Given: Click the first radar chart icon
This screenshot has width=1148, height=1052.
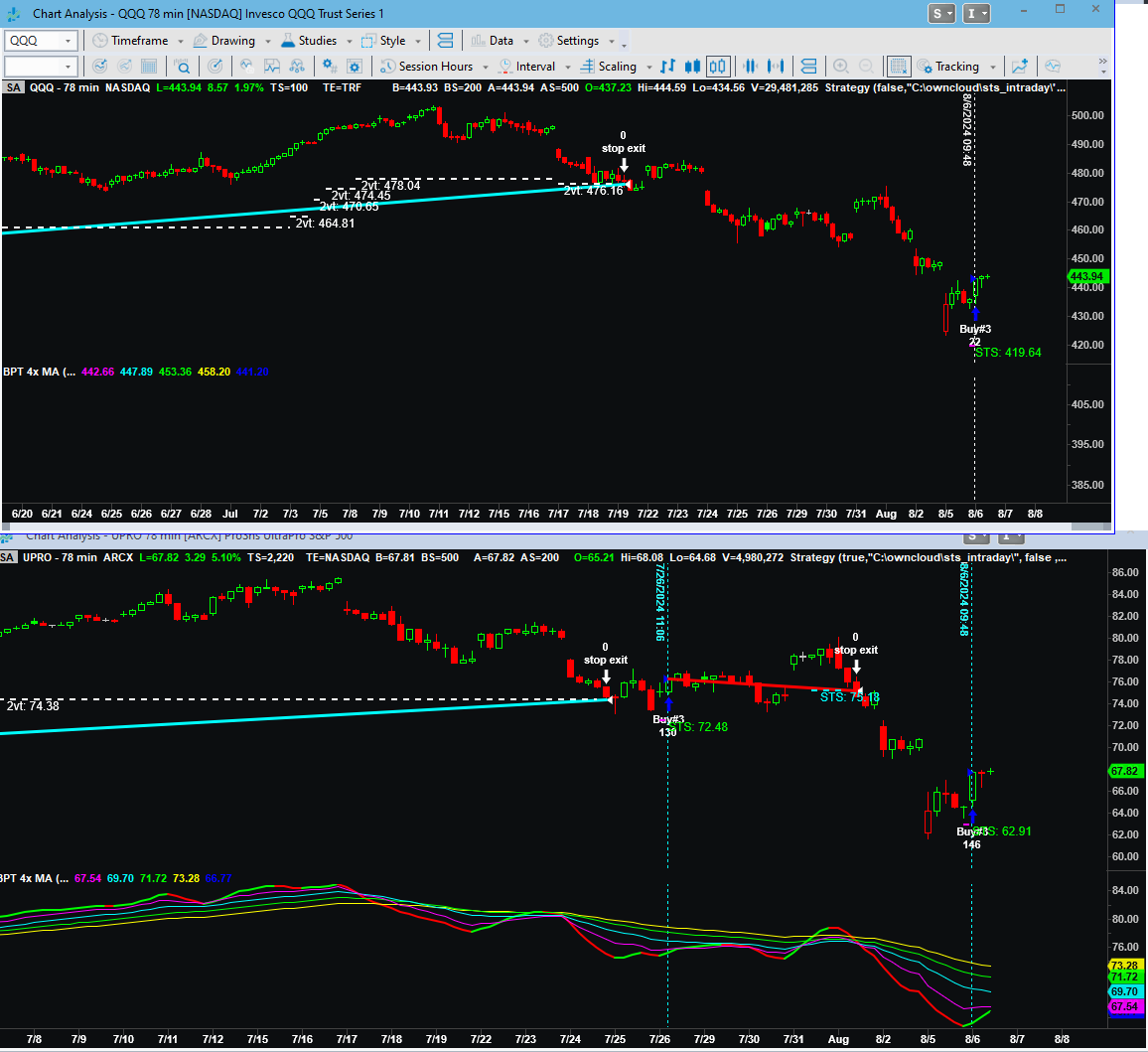Looking at the screenshot, I should click(99, 67).
